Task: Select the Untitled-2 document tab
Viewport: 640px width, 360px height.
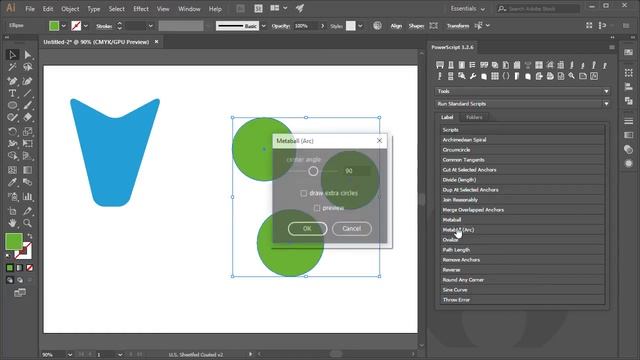Action: click(96, 42)
